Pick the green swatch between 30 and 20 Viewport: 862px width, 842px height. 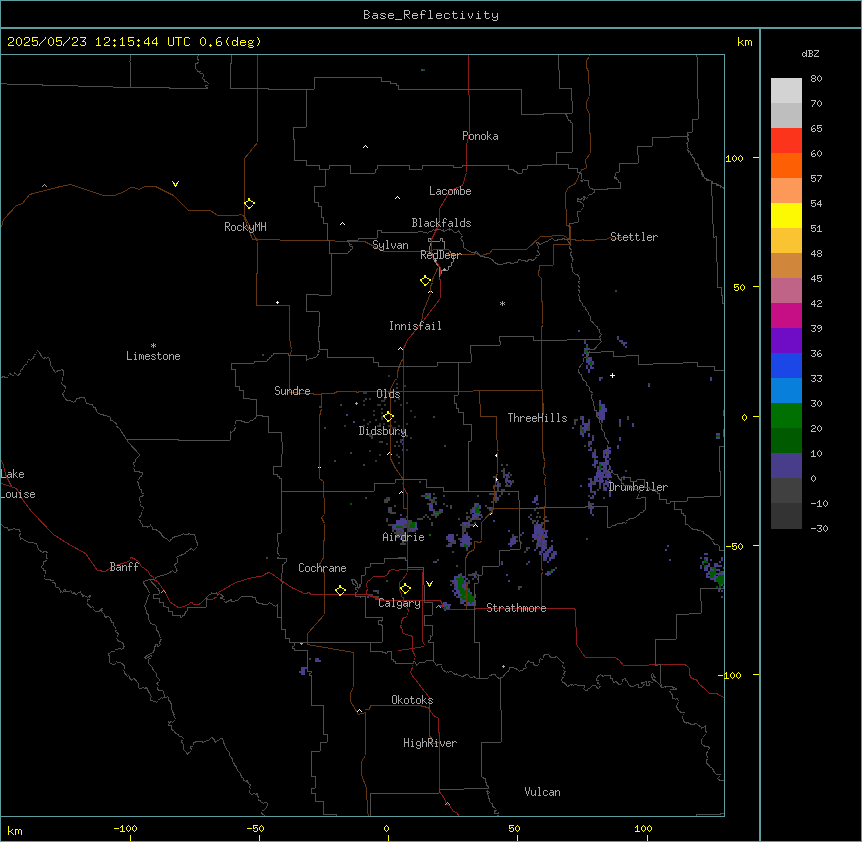[786, 416]
